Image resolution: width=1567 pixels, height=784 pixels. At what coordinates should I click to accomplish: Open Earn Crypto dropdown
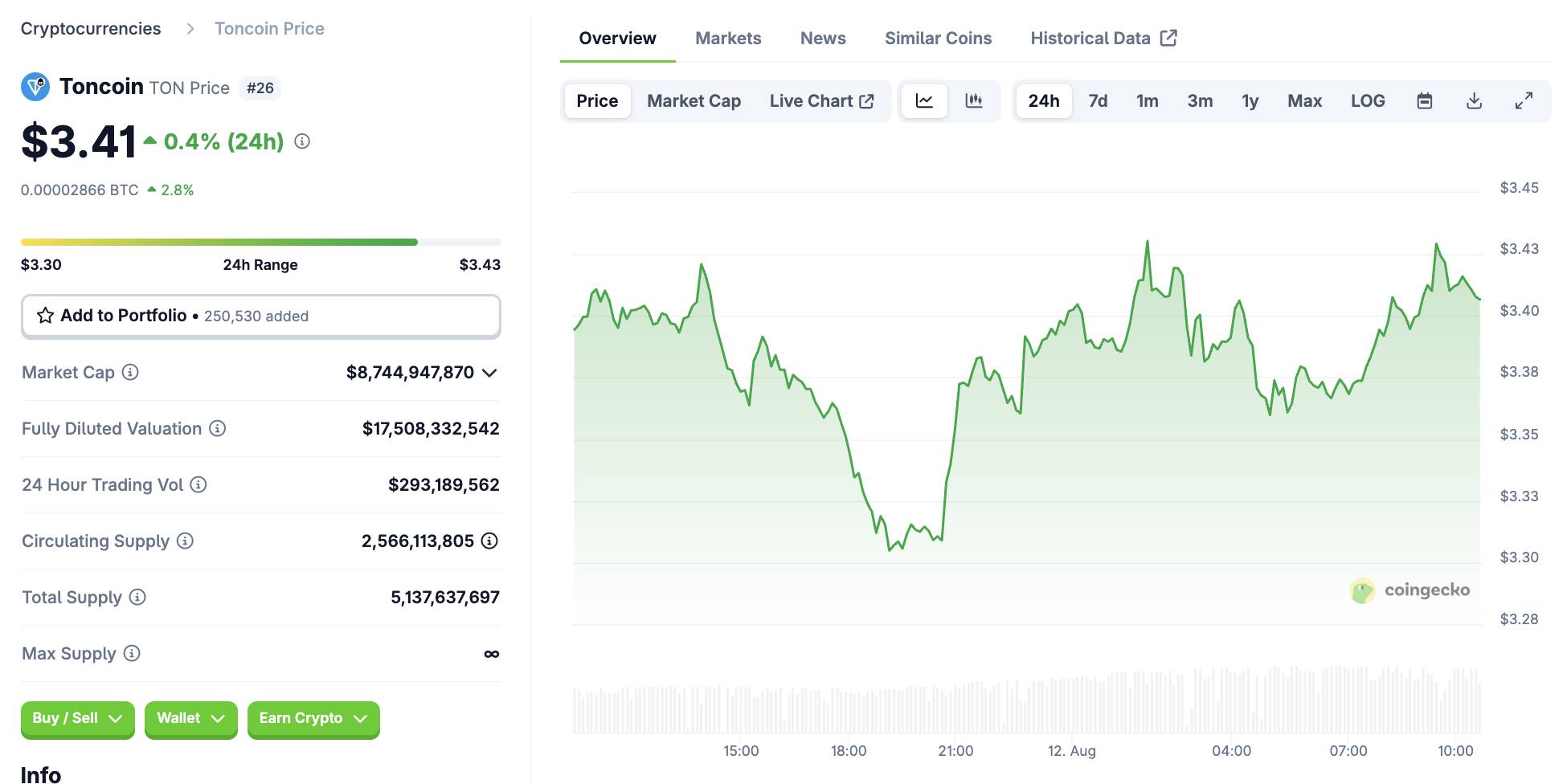[x=313, y=718]
